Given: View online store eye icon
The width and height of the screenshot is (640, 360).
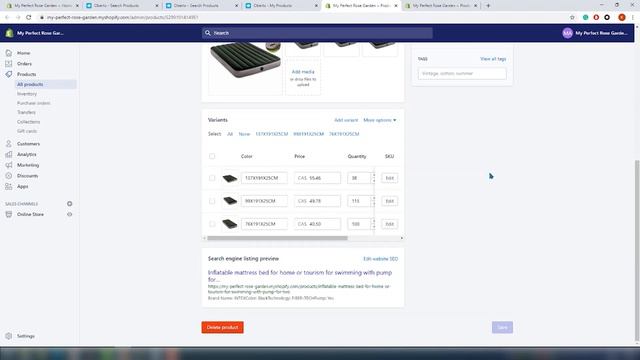Looking at the screenshot, I should point(69,214).
